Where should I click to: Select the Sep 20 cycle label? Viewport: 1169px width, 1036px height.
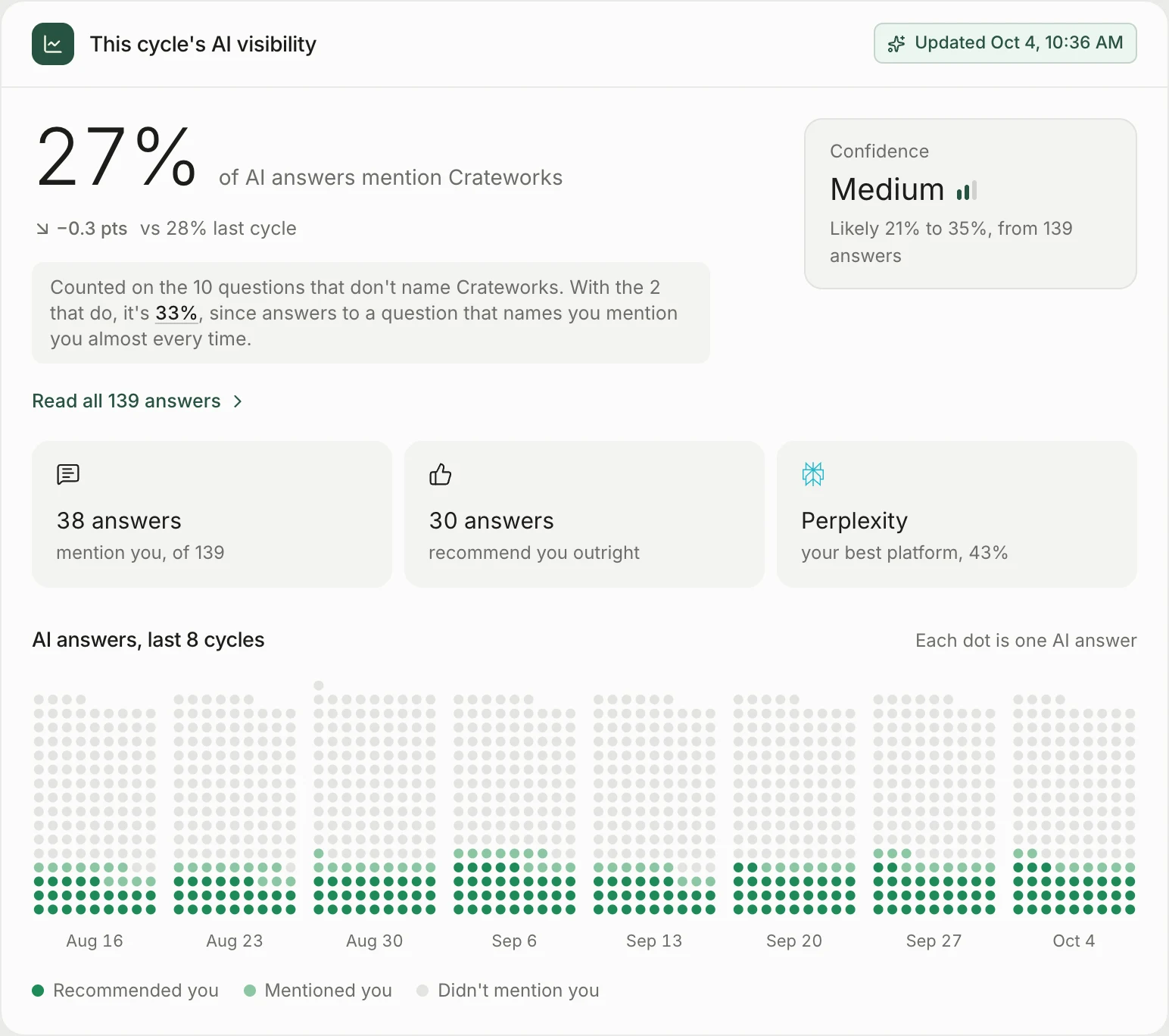tap(794, 941)
